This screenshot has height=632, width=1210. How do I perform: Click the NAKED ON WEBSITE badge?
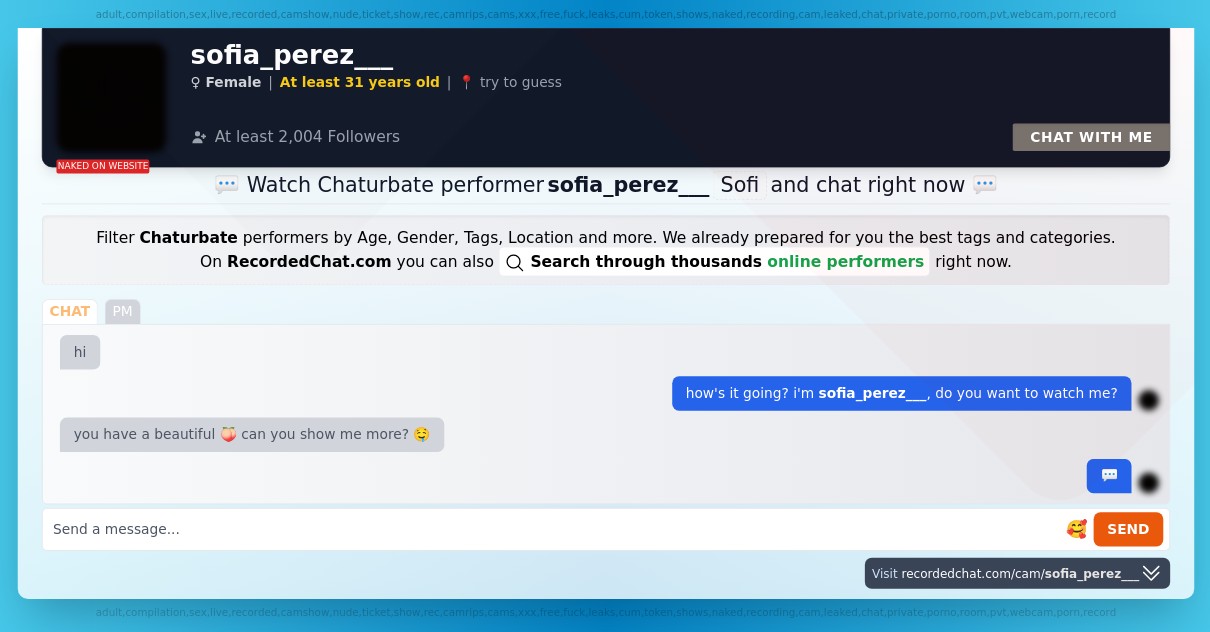[x=103, y=166]
